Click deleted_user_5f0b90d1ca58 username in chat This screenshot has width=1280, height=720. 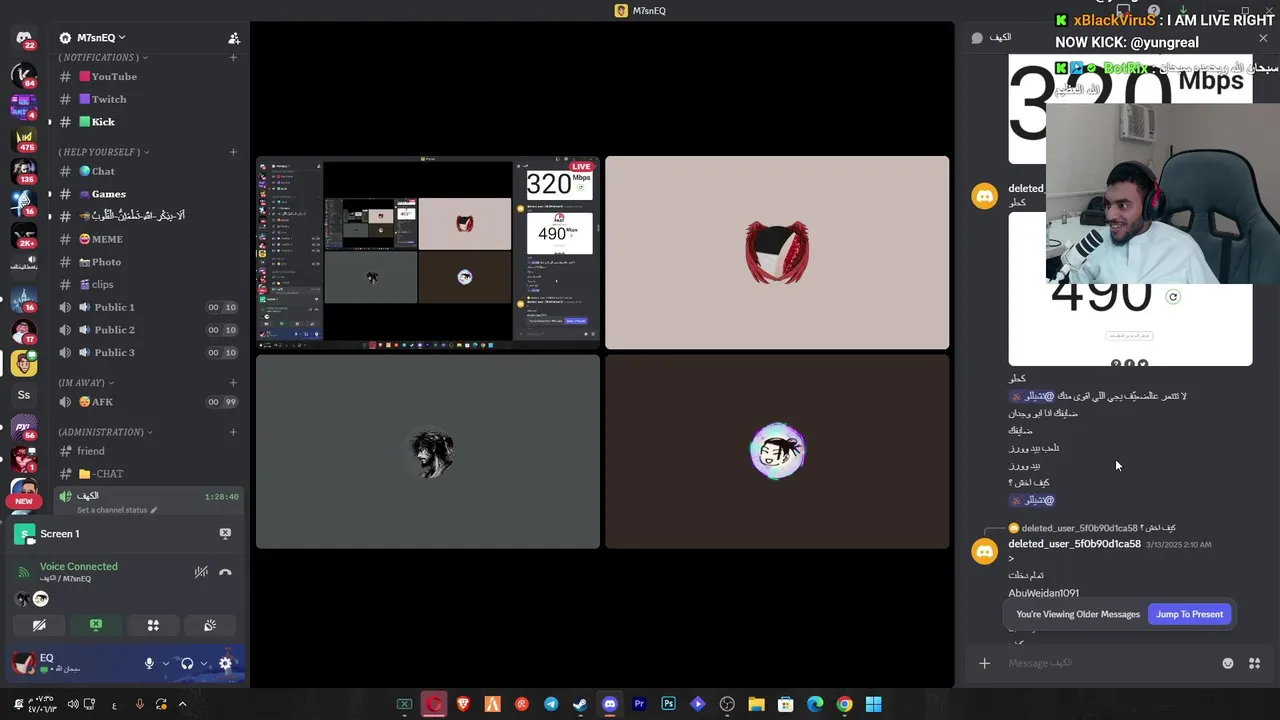coord(1074,544)
